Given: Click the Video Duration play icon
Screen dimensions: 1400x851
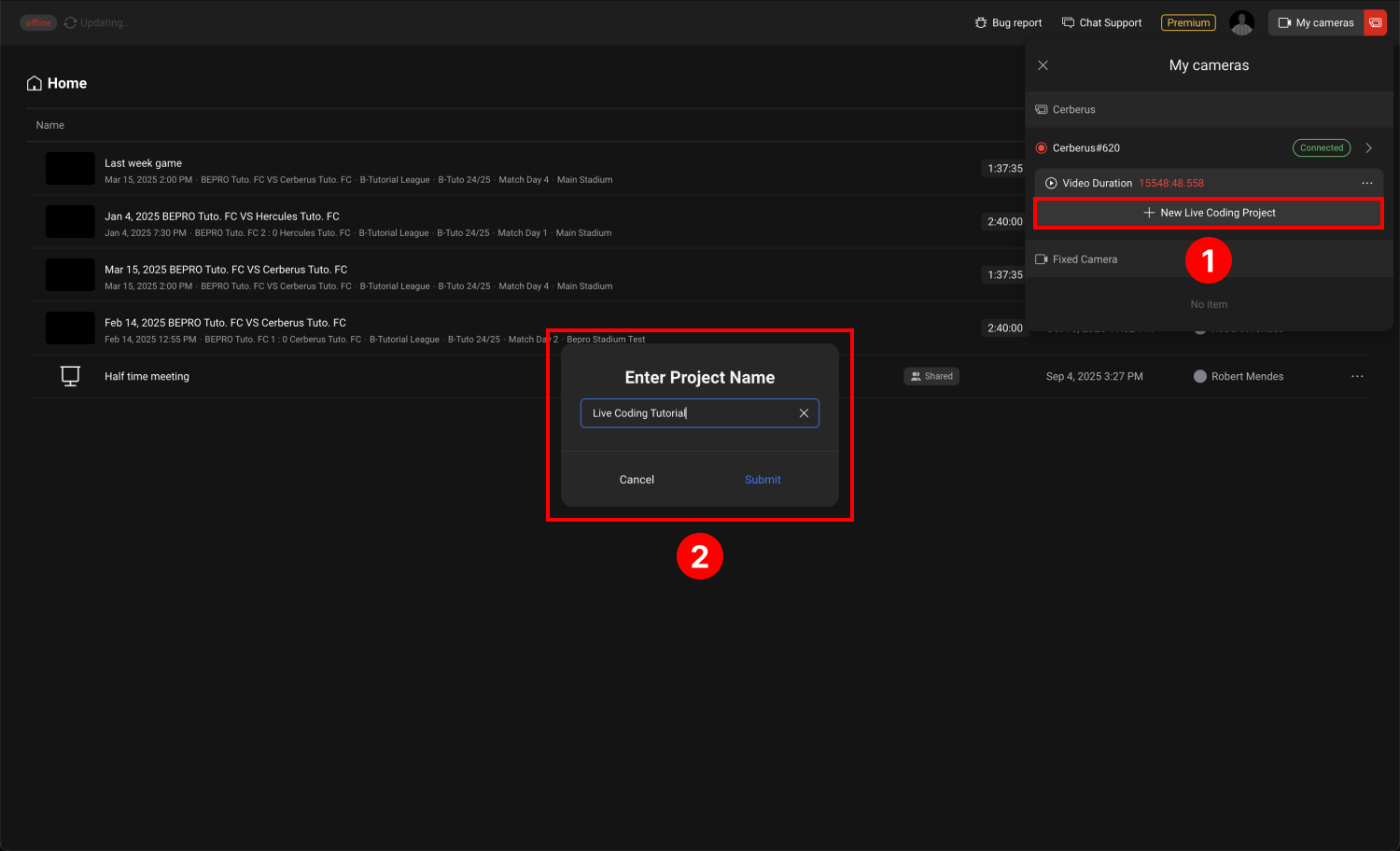Looking at the screenshot, I should (x=1051, y=183).
